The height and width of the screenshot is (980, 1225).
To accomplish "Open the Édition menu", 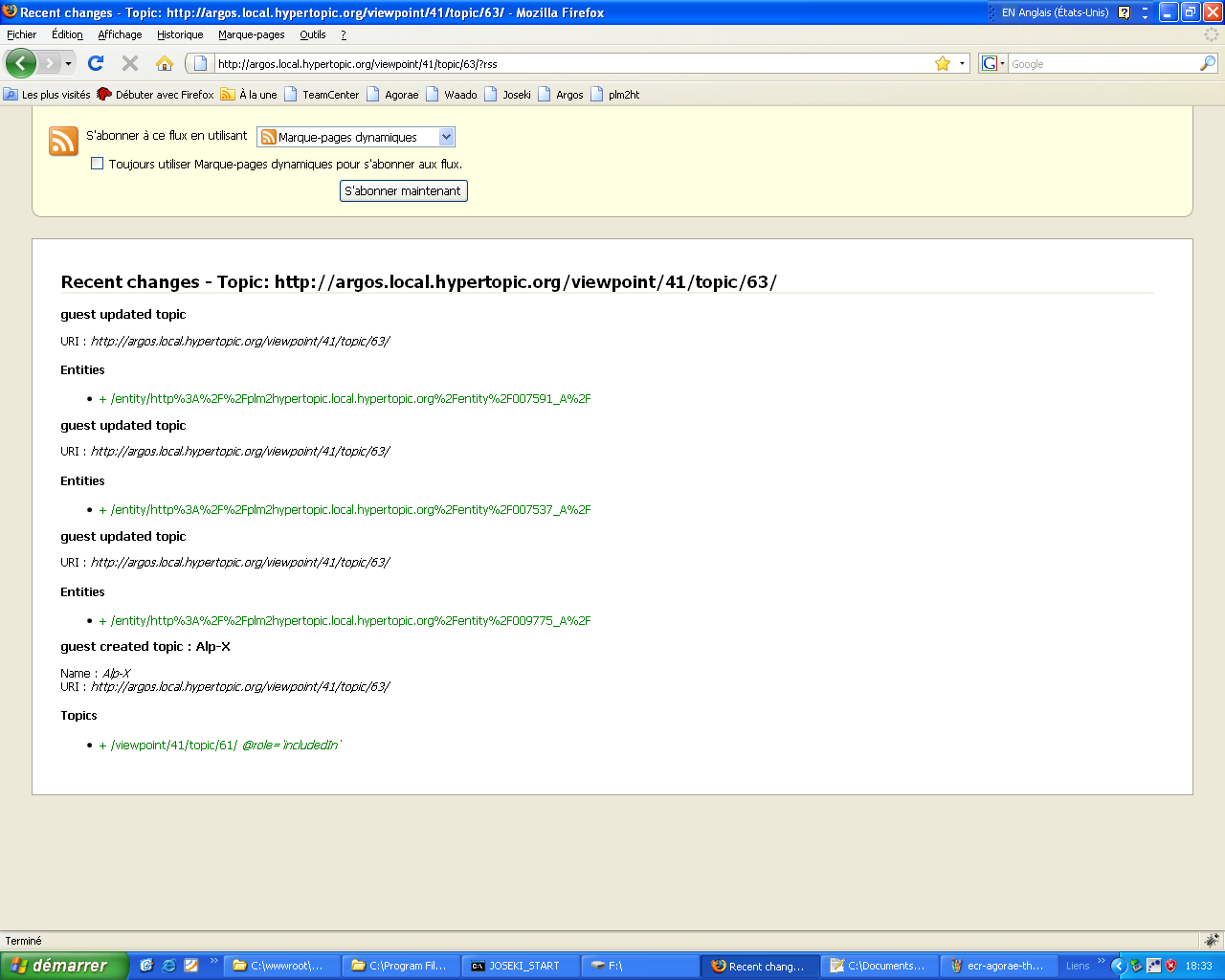I will coord(67,34).
